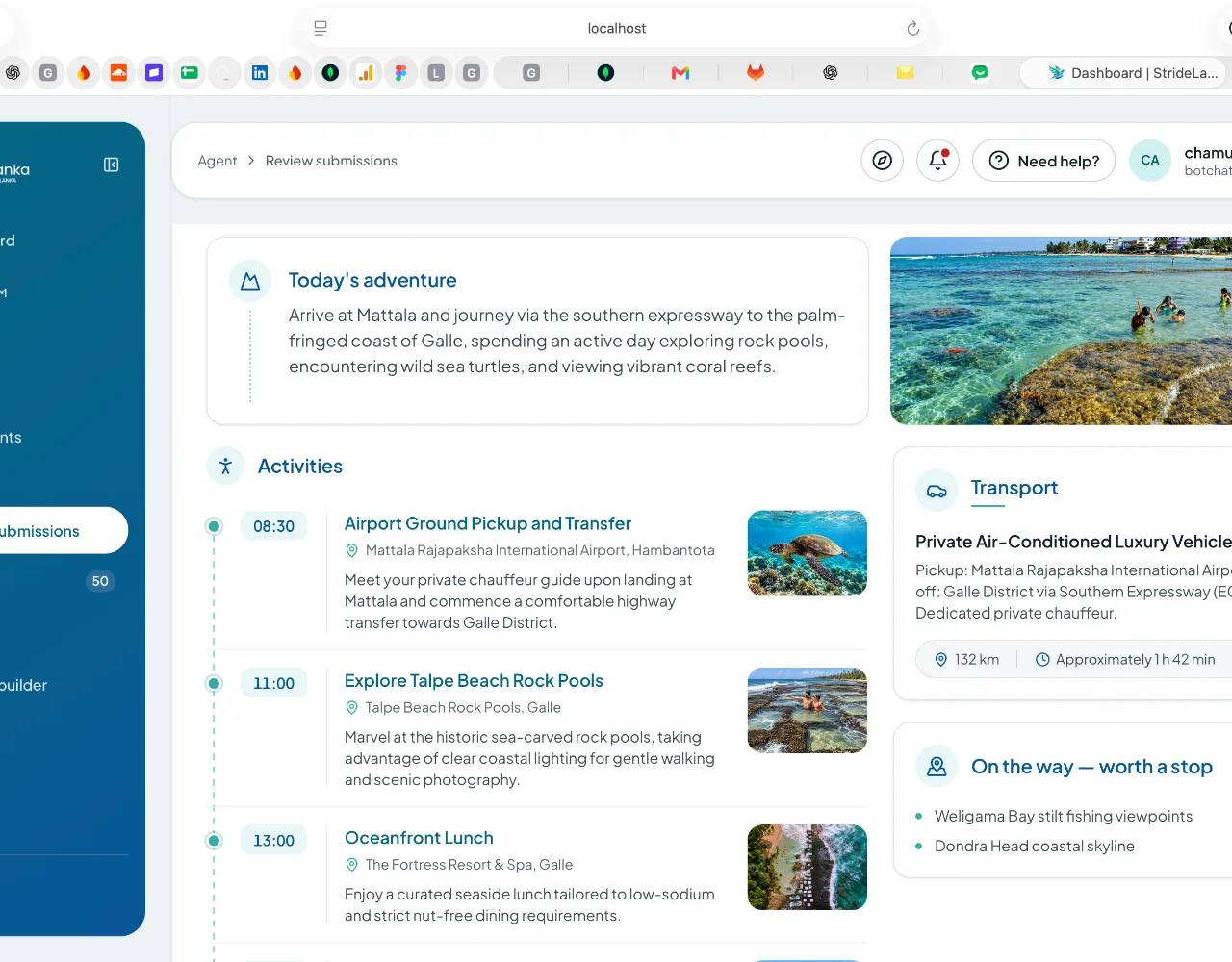Switch to the Gmail browser tab

point(680,72)
